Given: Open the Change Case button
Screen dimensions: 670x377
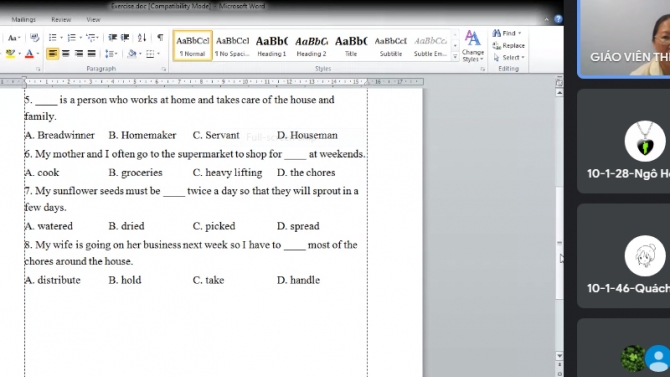Looking at the screenshot, I should pos(14,38).
